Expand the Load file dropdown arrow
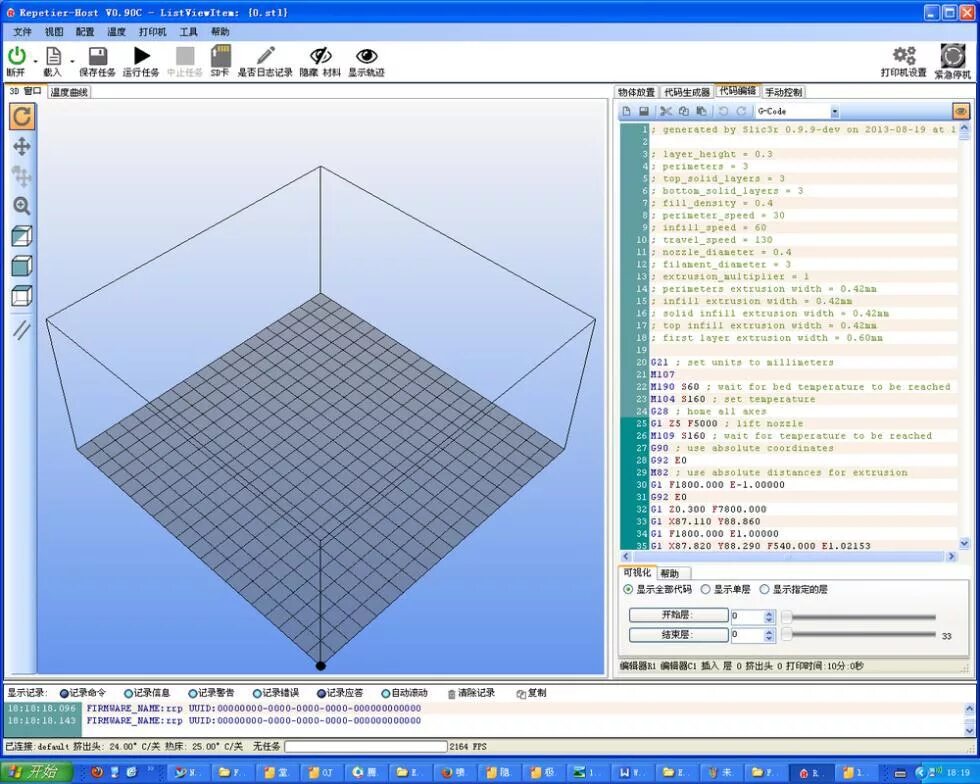 (72, 61)
